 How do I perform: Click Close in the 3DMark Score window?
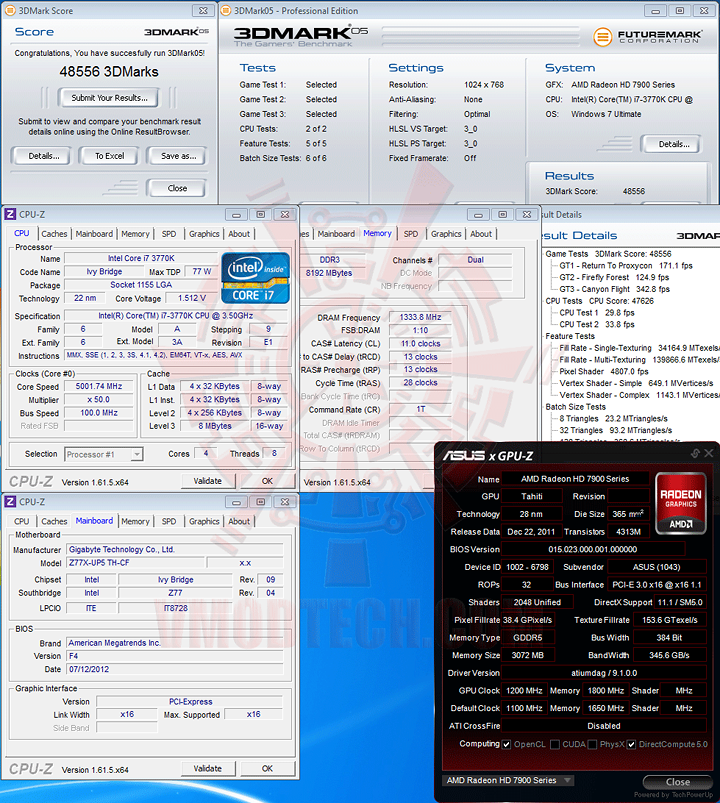(x=177, y=188)
